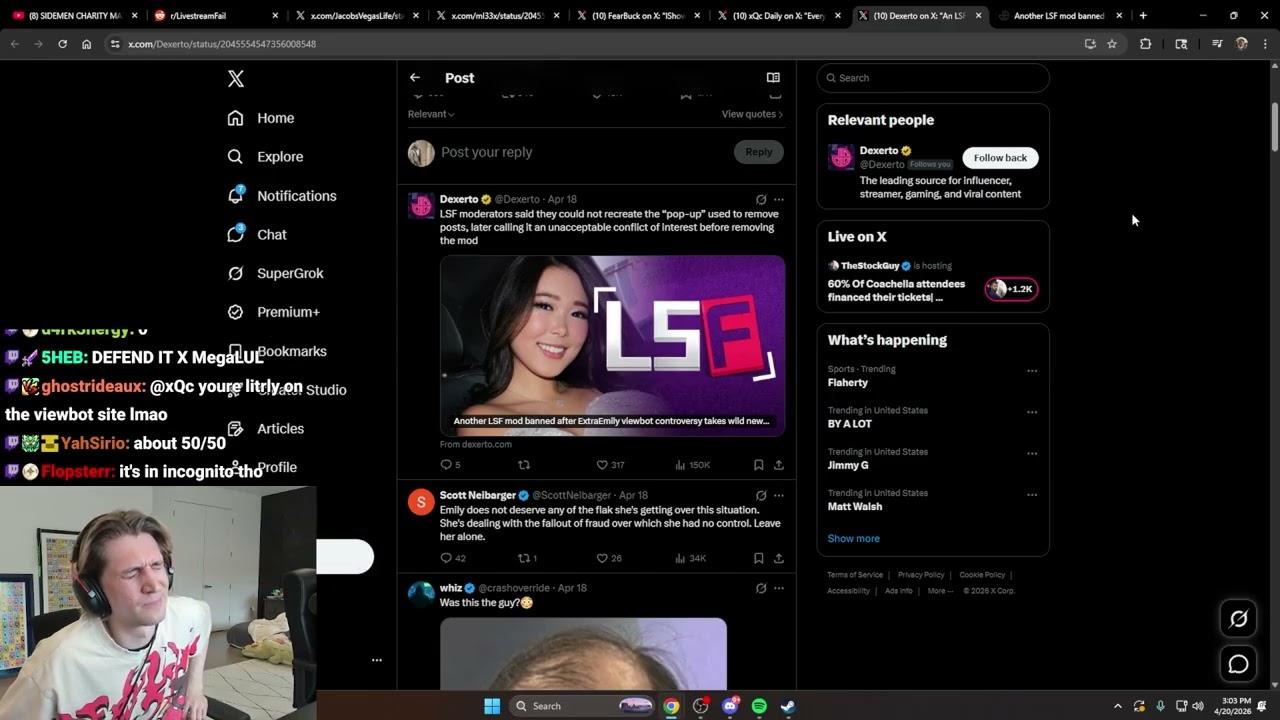Click the X Search box
Image resolution: width=1280 pixels, height=720 pixels.
tap(933, 78)
